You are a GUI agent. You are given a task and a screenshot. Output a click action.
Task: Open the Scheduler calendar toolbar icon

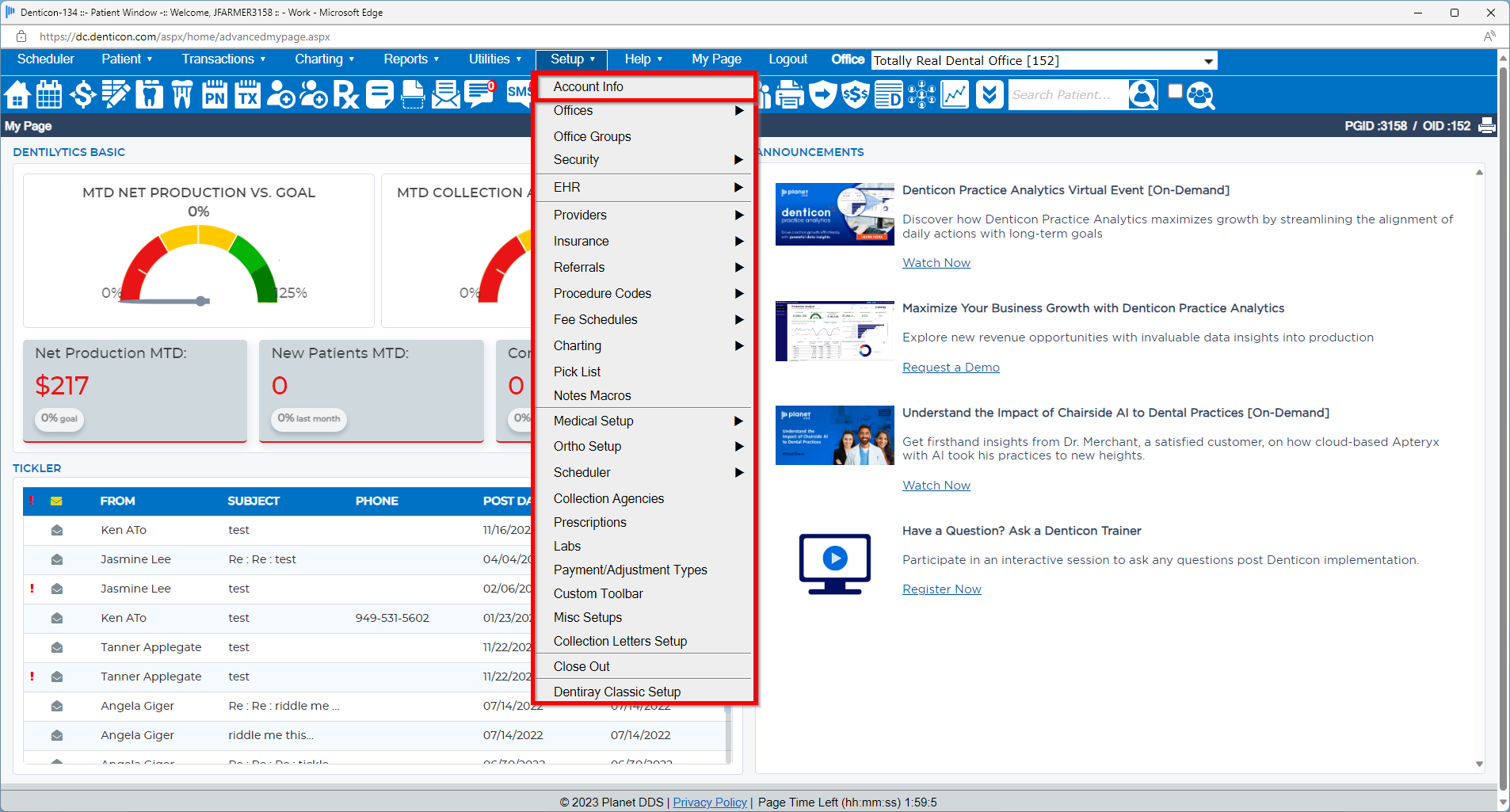click(49, 94)
